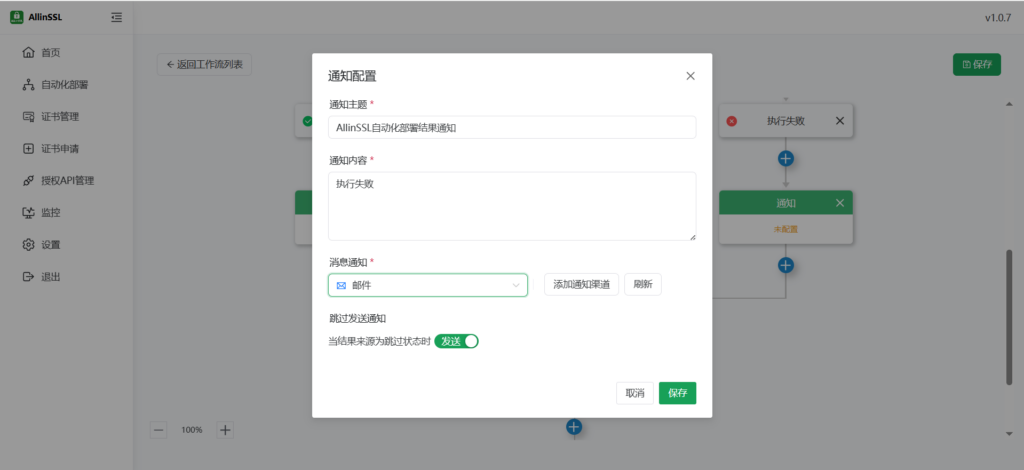Close the 通知配置 dialog
The image size is (1024, 470).
tap(690, 76)
